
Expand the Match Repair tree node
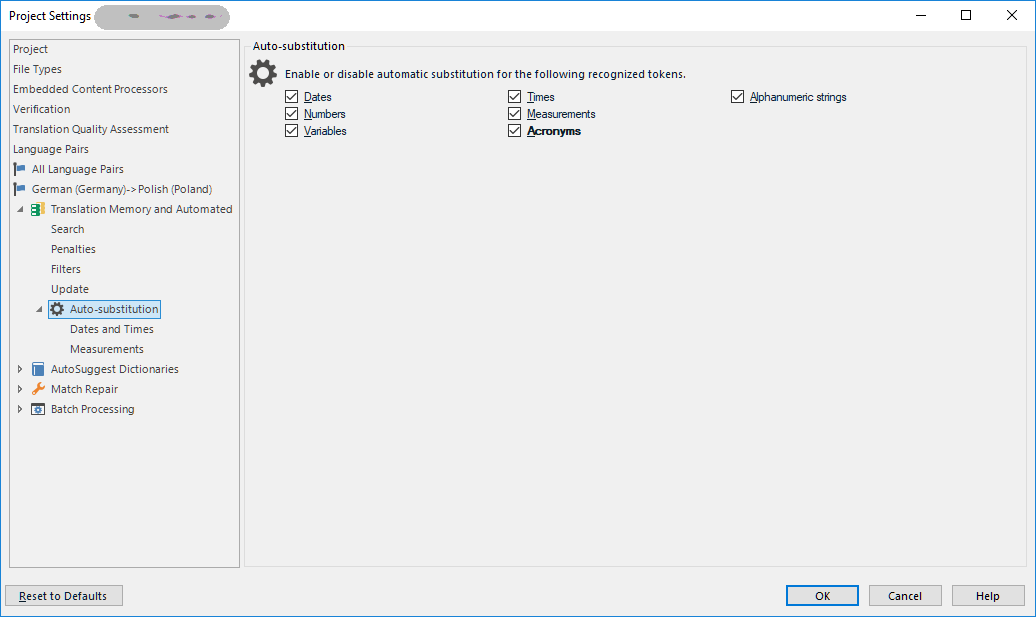(20, 389)
